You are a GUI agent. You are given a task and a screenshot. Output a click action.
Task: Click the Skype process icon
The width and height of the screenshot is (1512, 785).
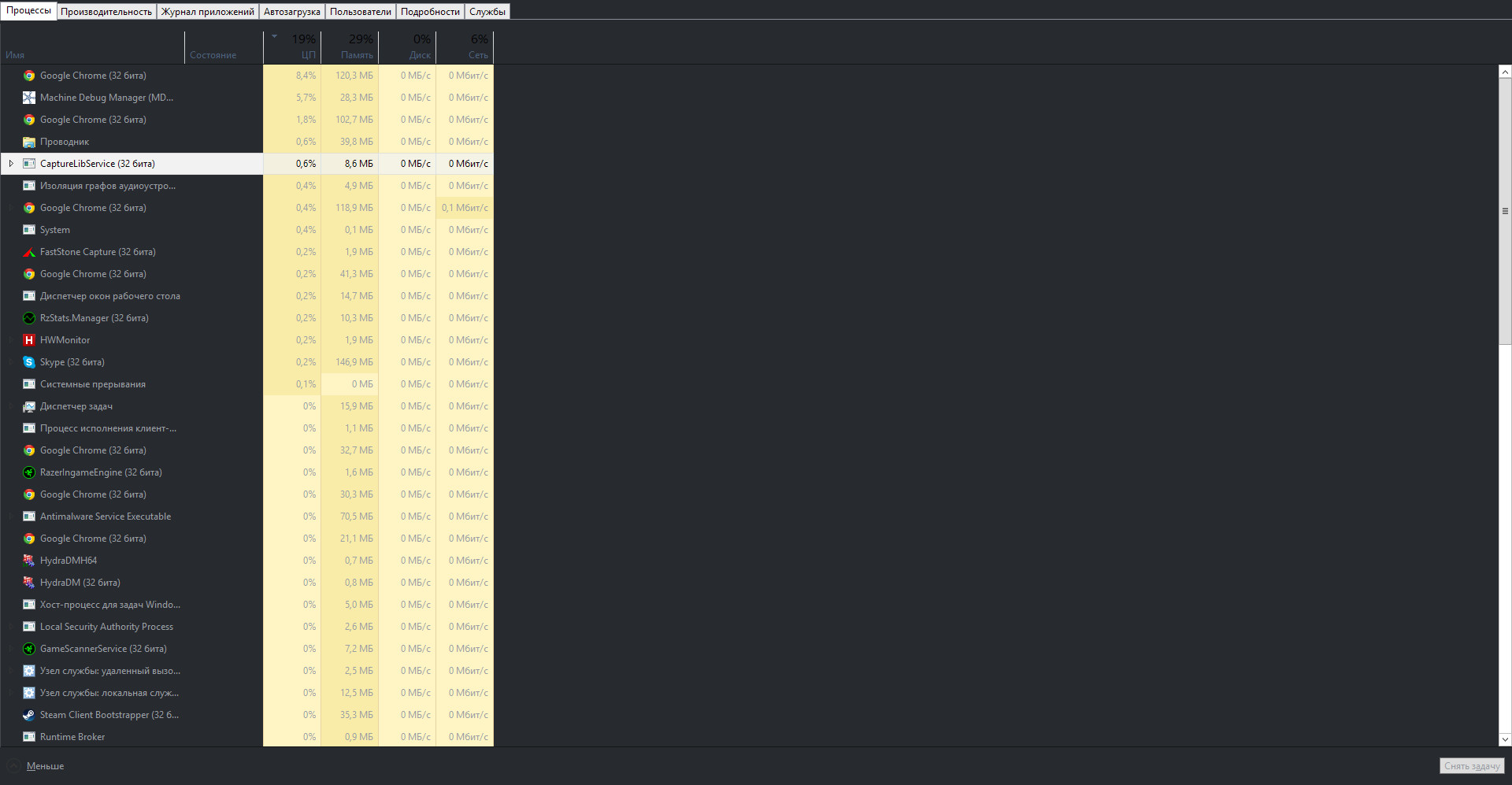[29, 362]
